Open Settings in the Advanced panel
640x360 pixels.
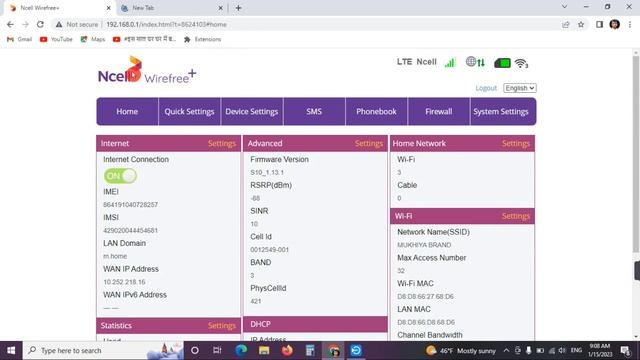[x=369, y=144]
